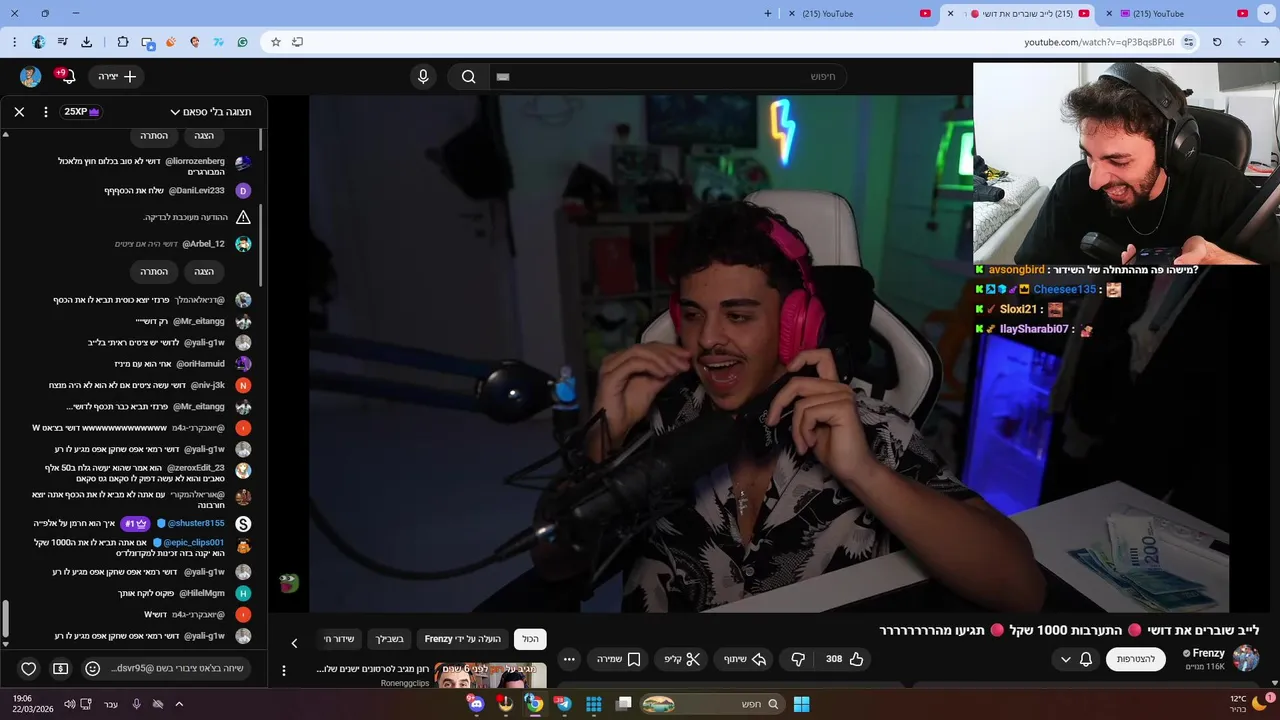Click the @epic_clips001 username in chat
1280x720 pixels.
point(194,542)
